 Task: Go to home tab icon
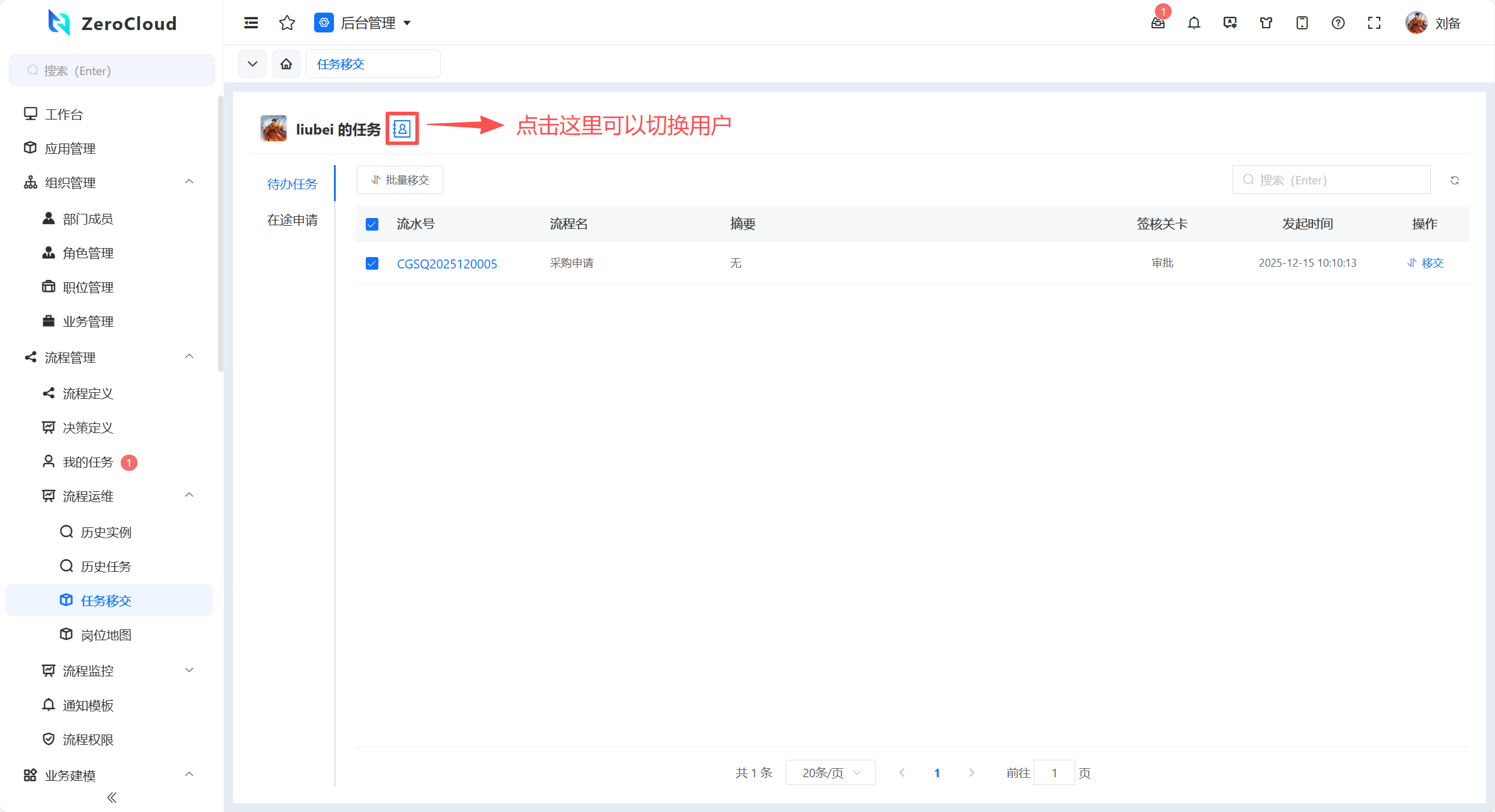click(x=286, y=64)
